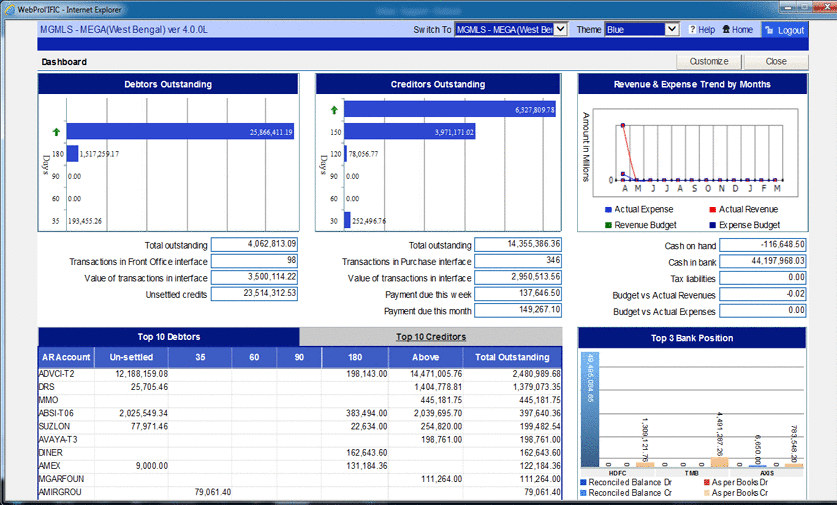
Task: Click the 25,866,411.19 debtors bar
Action: tap(180, 132)
